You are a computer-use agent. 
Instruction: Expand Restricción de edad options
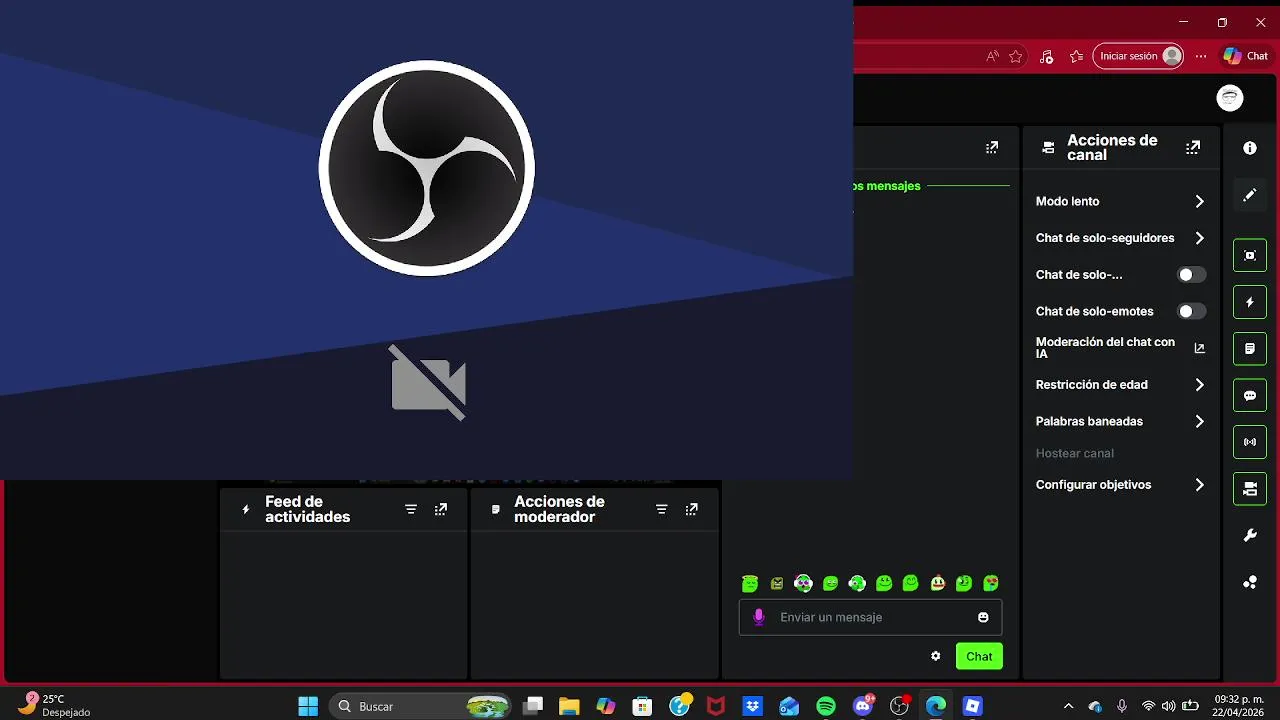click(x=1120, y=385)
